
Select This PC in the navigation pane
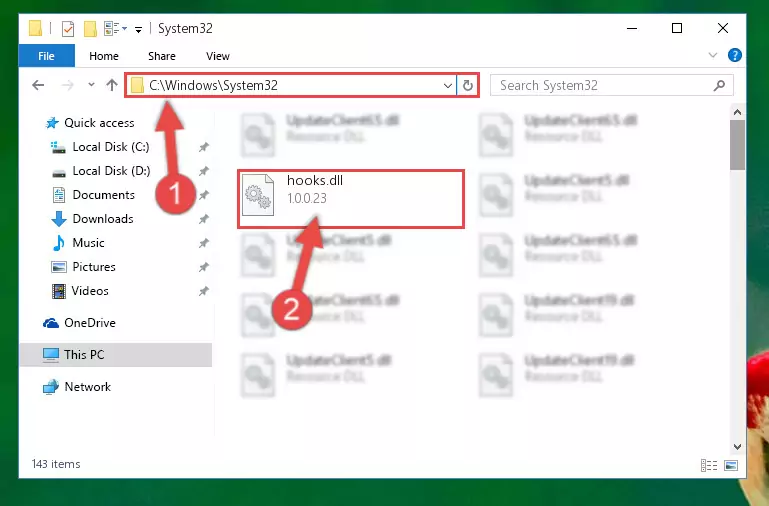(x=116, y=354)
